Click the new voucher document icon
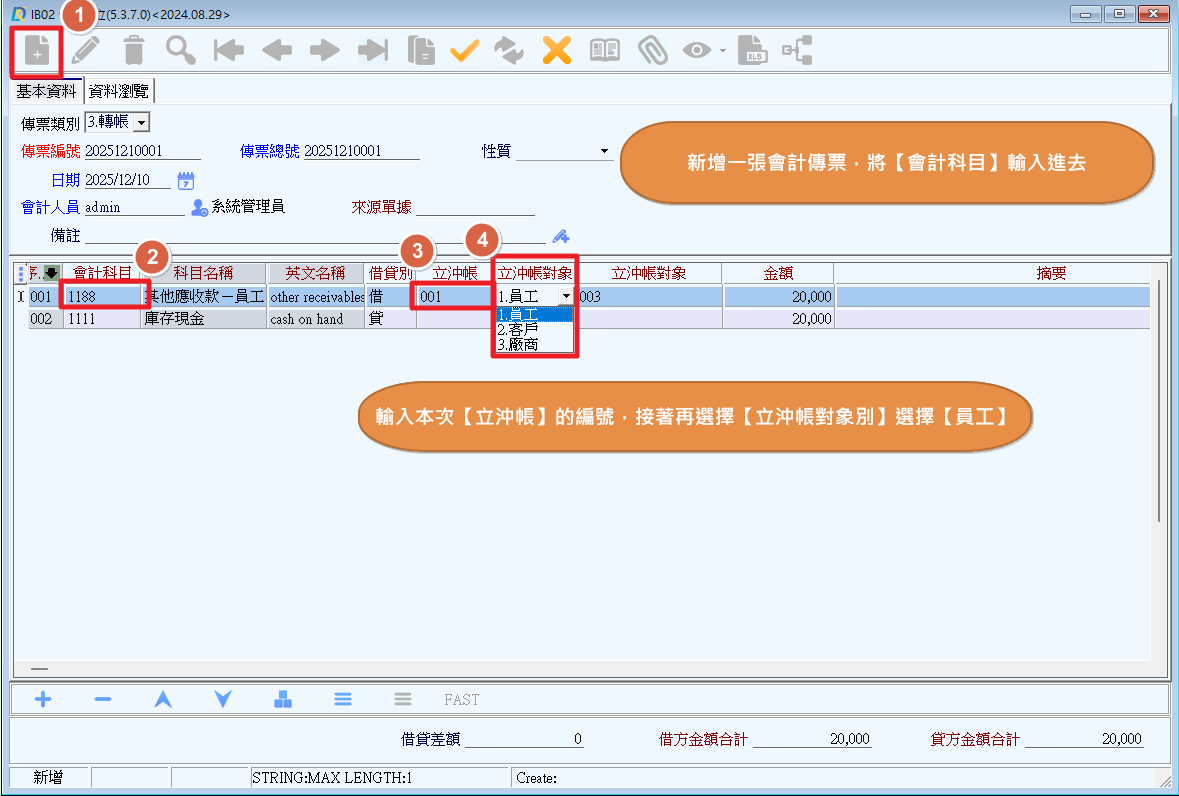 pos(36,51)
